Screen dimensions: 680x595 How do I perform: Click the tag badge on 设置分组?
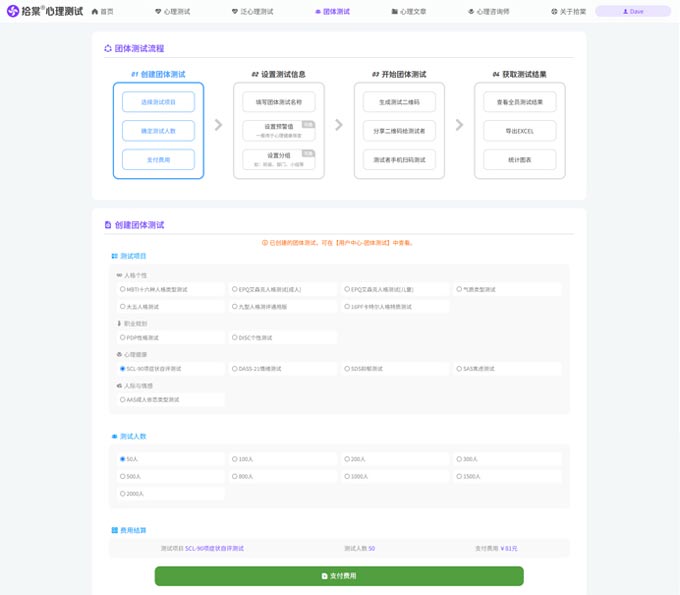308,153
